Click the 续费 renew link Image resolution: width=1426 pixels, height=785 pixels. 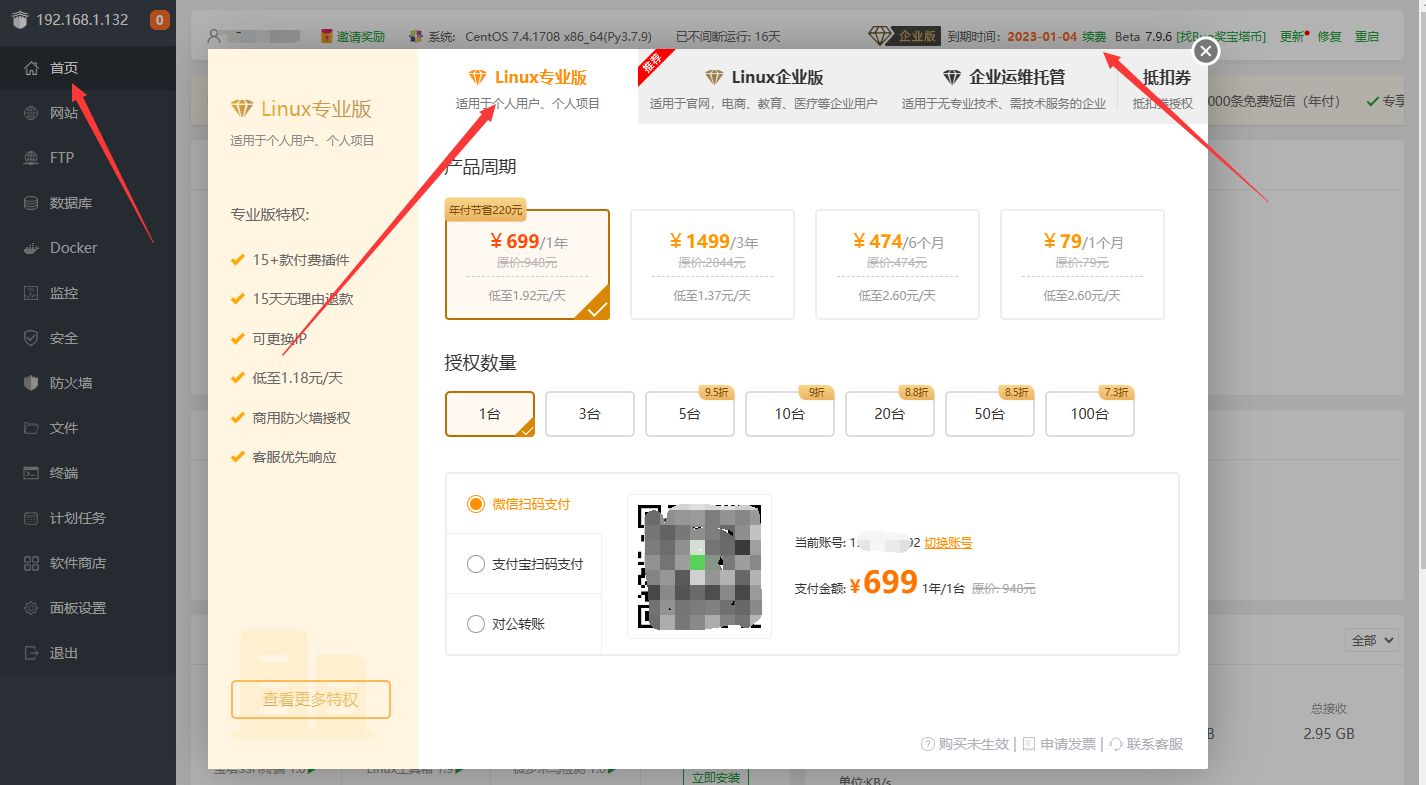pyautogui.click(x=1094, y=36)
